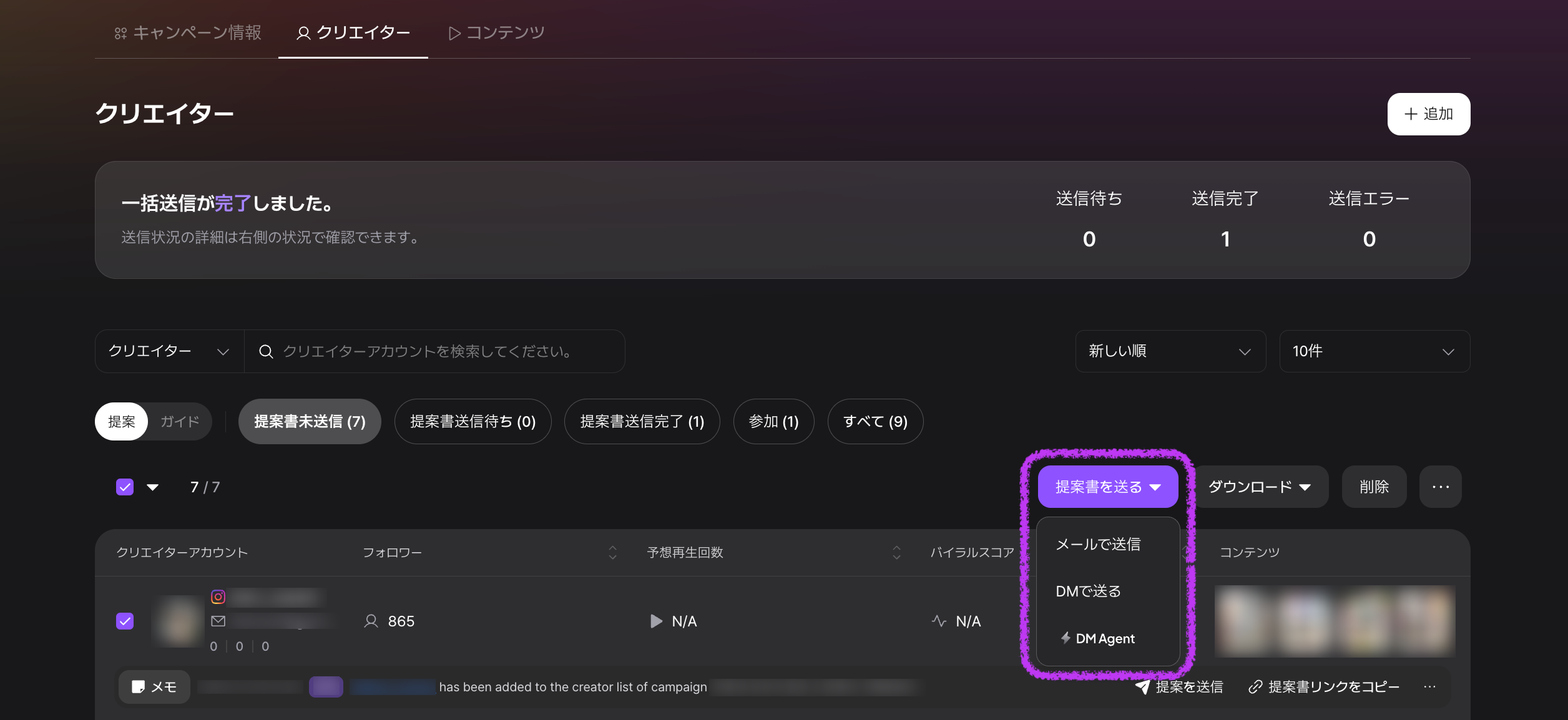Viewport: 1568px width, 720px height.
Task: Expand the ダウンロード dropdown button
Action: point(1260,487)
